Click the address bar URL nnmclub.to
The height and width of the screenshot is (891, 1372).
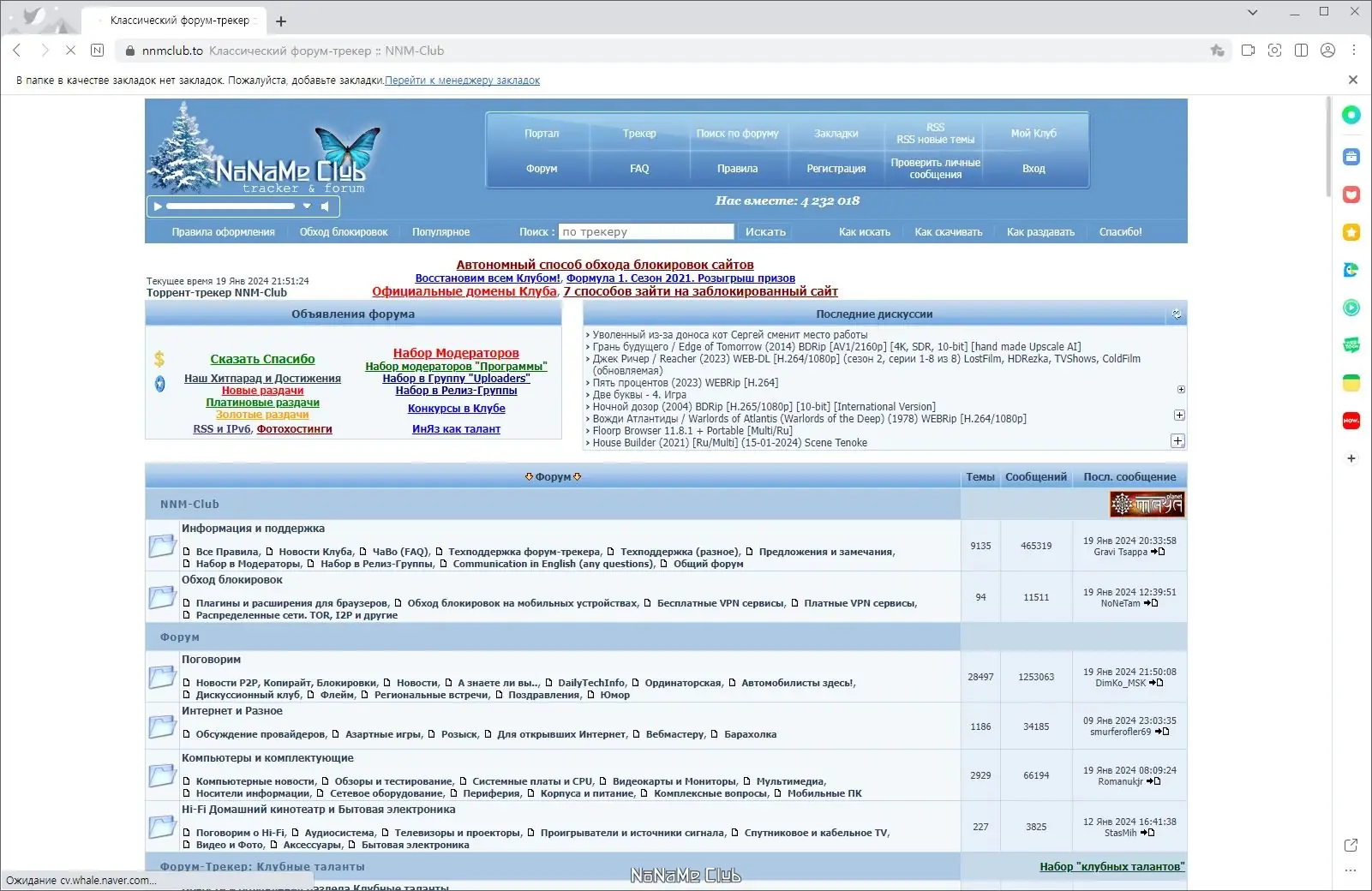tap(172, 51)
